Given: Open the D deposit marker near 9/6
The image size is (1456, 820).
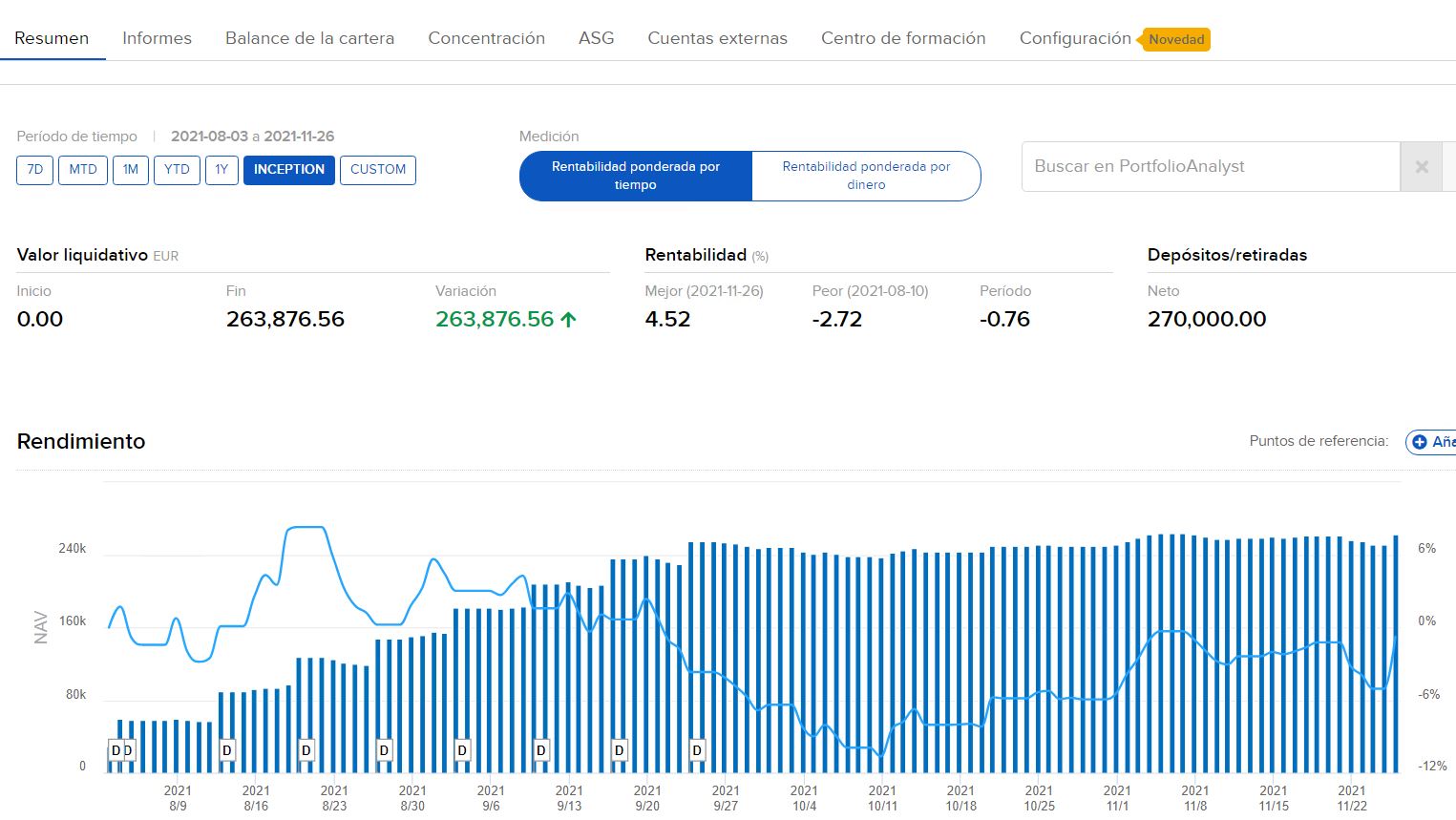Looking at the screenshot, I should (x=462, y=750).
